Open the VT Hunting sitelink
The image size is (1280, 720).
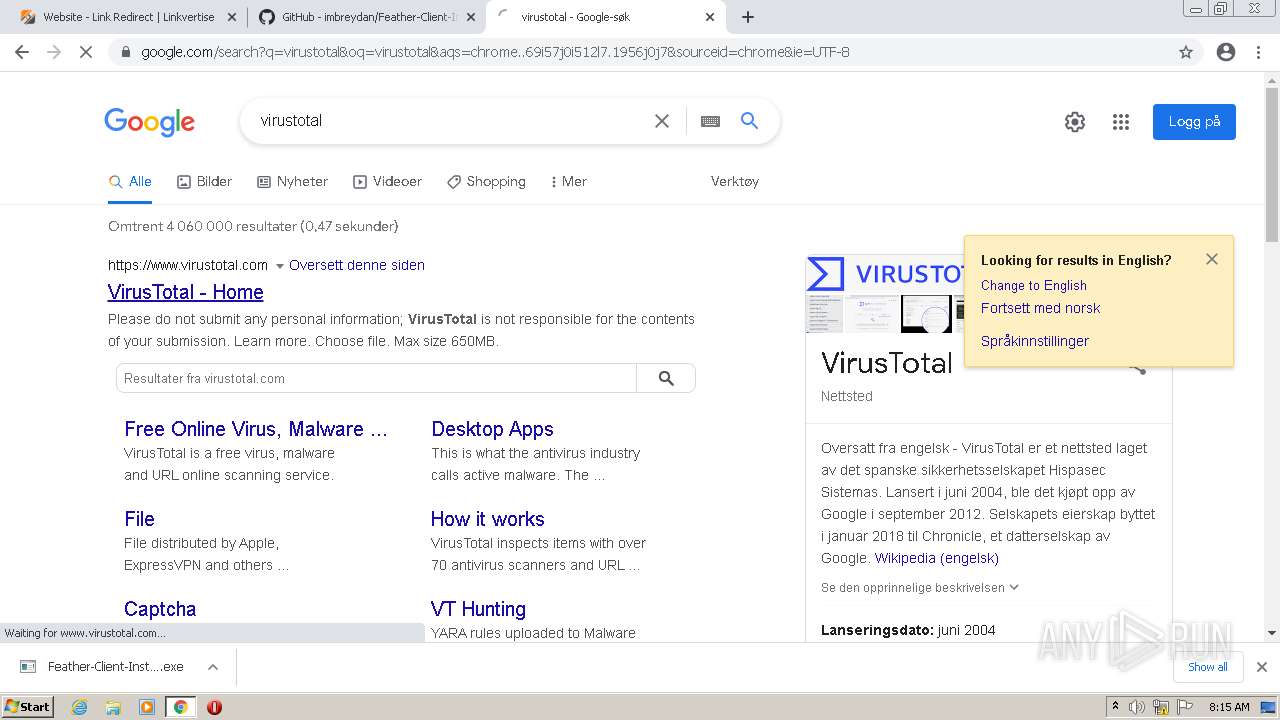pyautogui.click(x=478, y=609)
